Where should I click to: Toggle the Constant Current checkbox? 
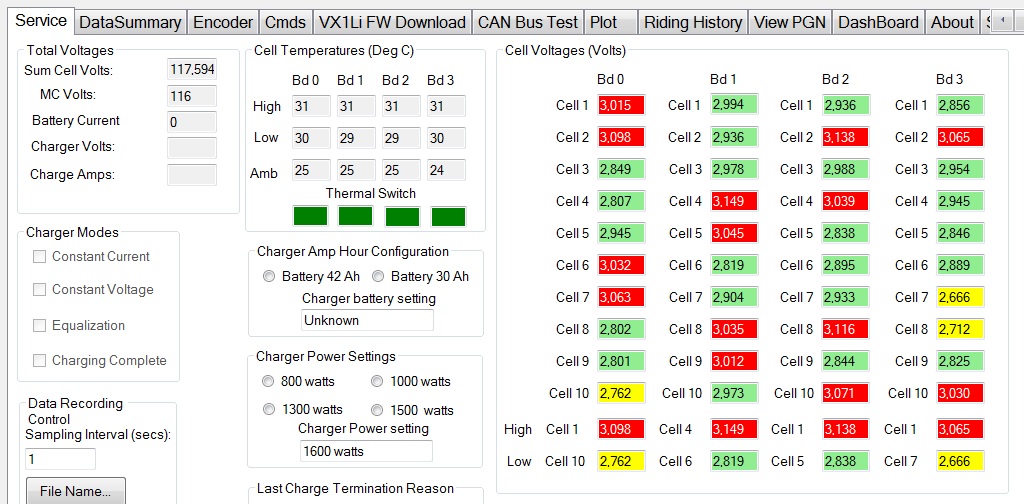point(40,257)
